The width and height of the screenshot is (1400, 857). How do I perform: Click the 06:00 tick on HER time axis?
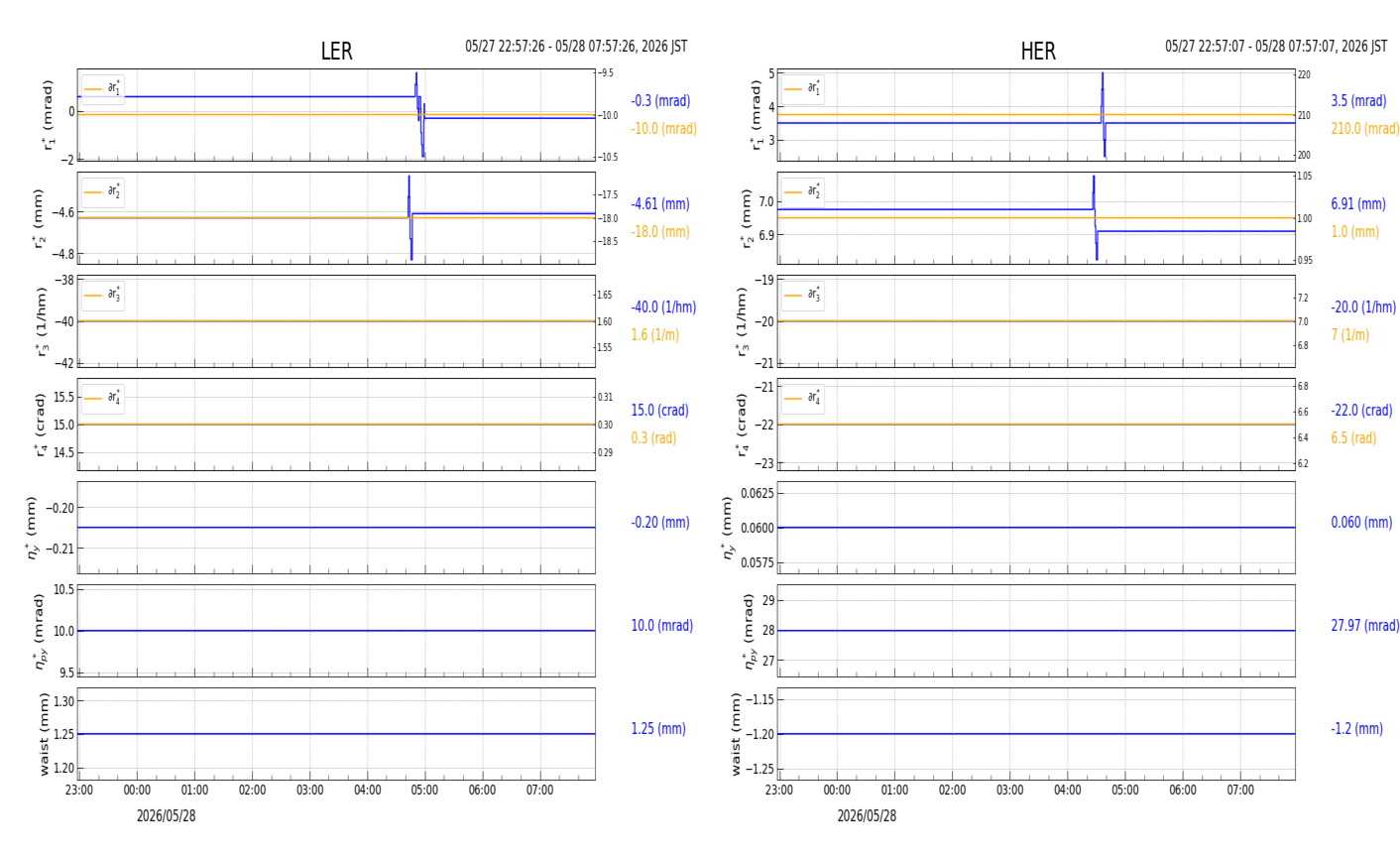pos(1183,791)
